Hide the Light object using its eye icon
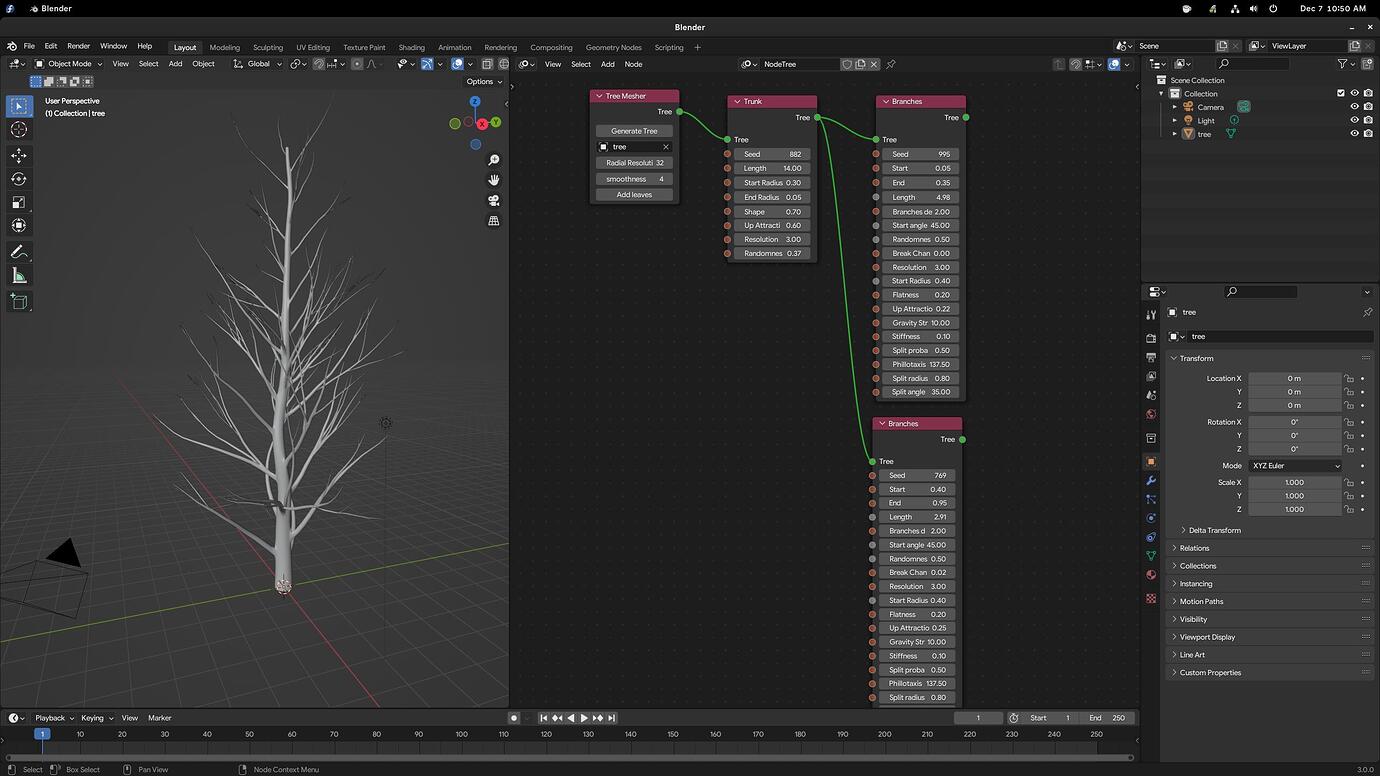The height and width of the screenshot is (776, 1380). click(x=1355, y=120)
